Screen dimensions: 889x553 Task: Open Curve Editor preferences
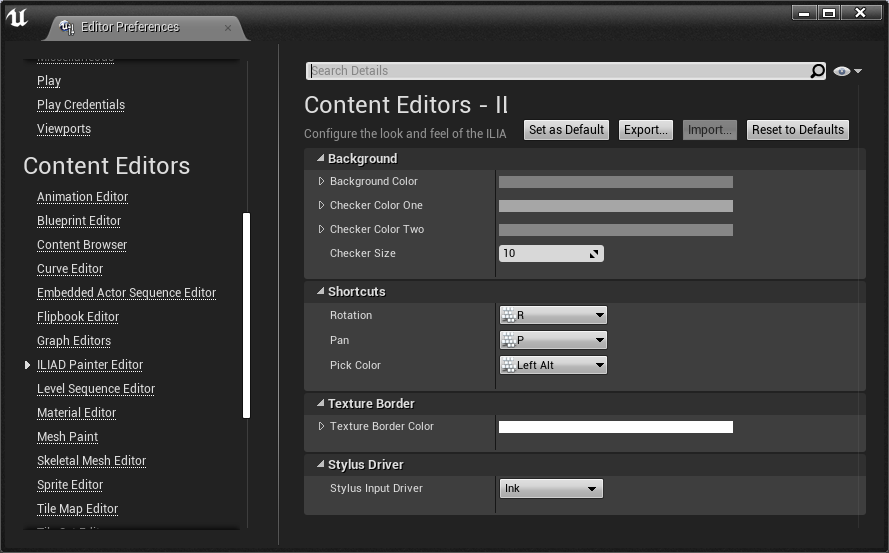click(x=70, y=269)
